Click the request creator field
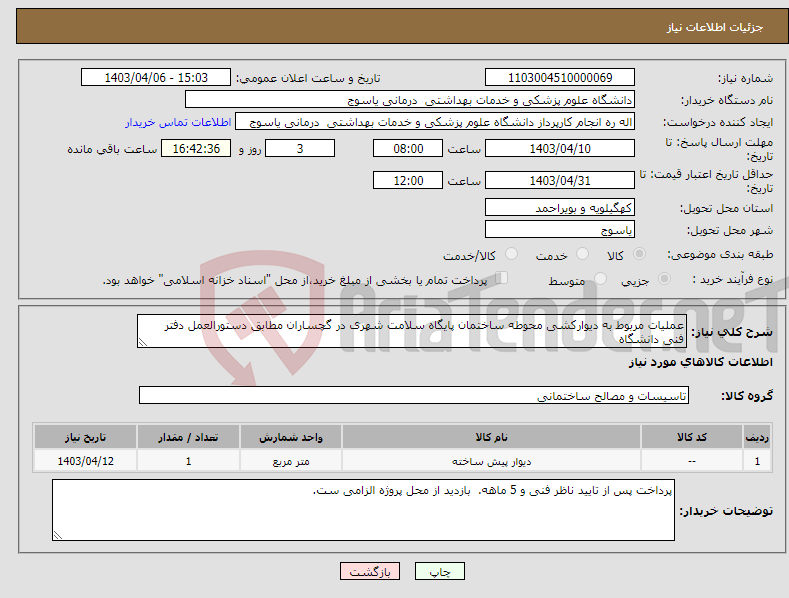Viewport: 789px width, 598px height. pyautogui.click(x=435, y=122)
